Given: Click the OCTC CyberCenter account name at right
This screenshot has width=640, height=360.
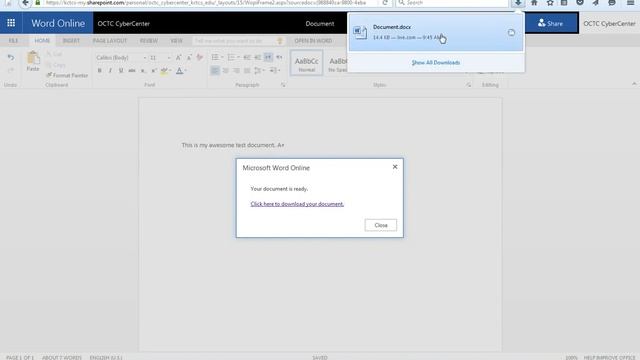Looking at the screenshot, I should [609, 23].
